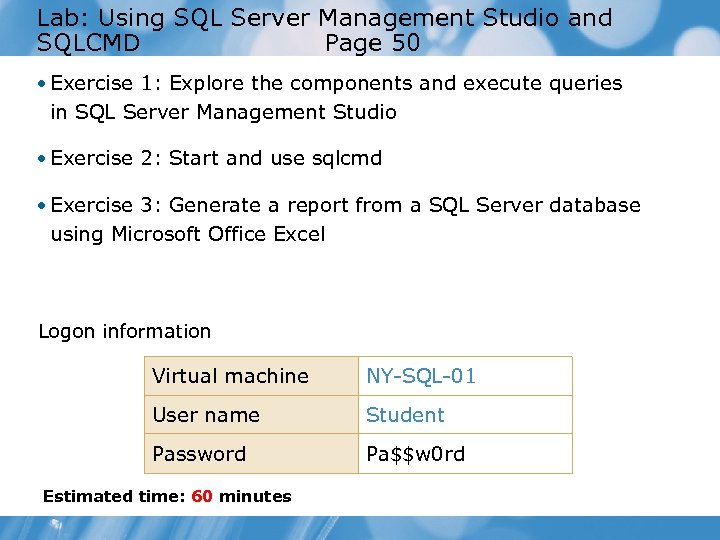Image resolution: width=720 pixels, height=540 pixels.
Task: Click the Logon information heading
Action: (x=125, y=331)
